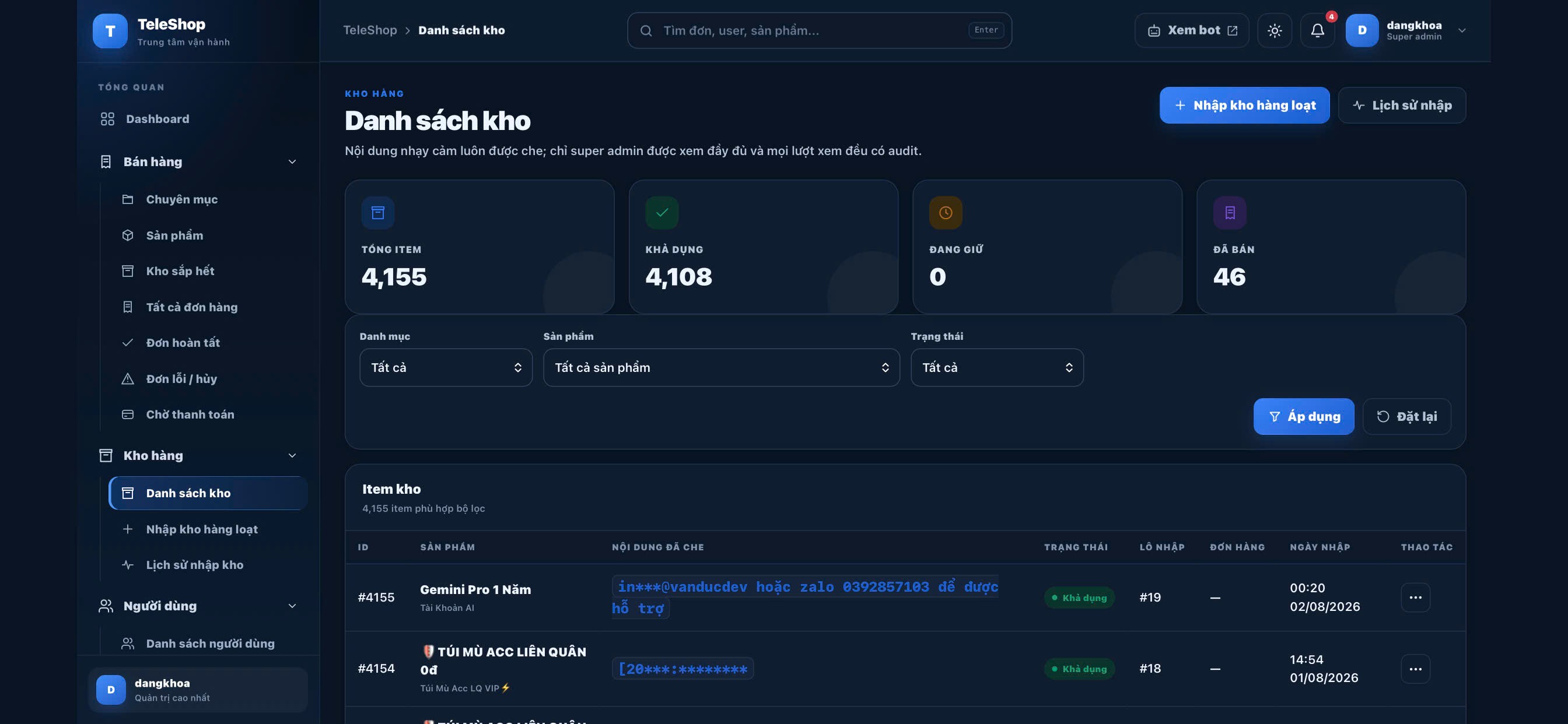Open the Trạng thái dropdown
Screen dimensions: 1568x724
(x=997, y=367)
